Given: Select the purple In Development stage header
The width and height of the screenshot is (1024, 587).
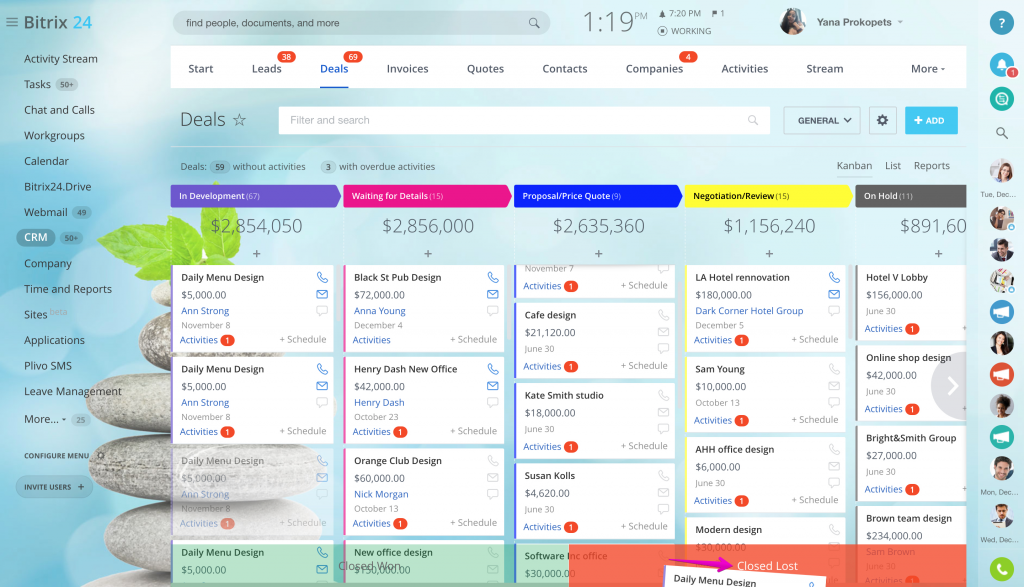Looking at the screenshot, I should [255, 196].
